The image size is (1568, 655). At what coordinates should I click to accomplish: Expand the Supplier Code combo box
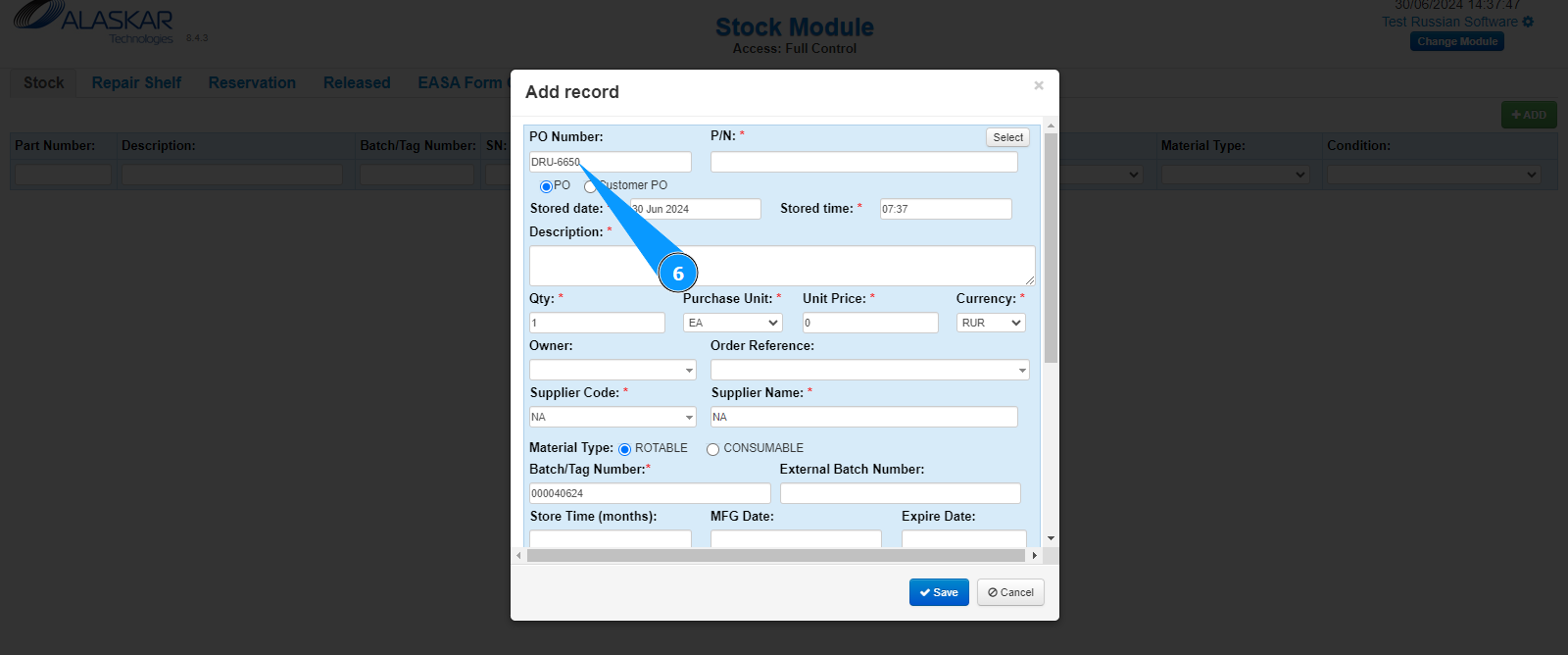click(689, 417)
